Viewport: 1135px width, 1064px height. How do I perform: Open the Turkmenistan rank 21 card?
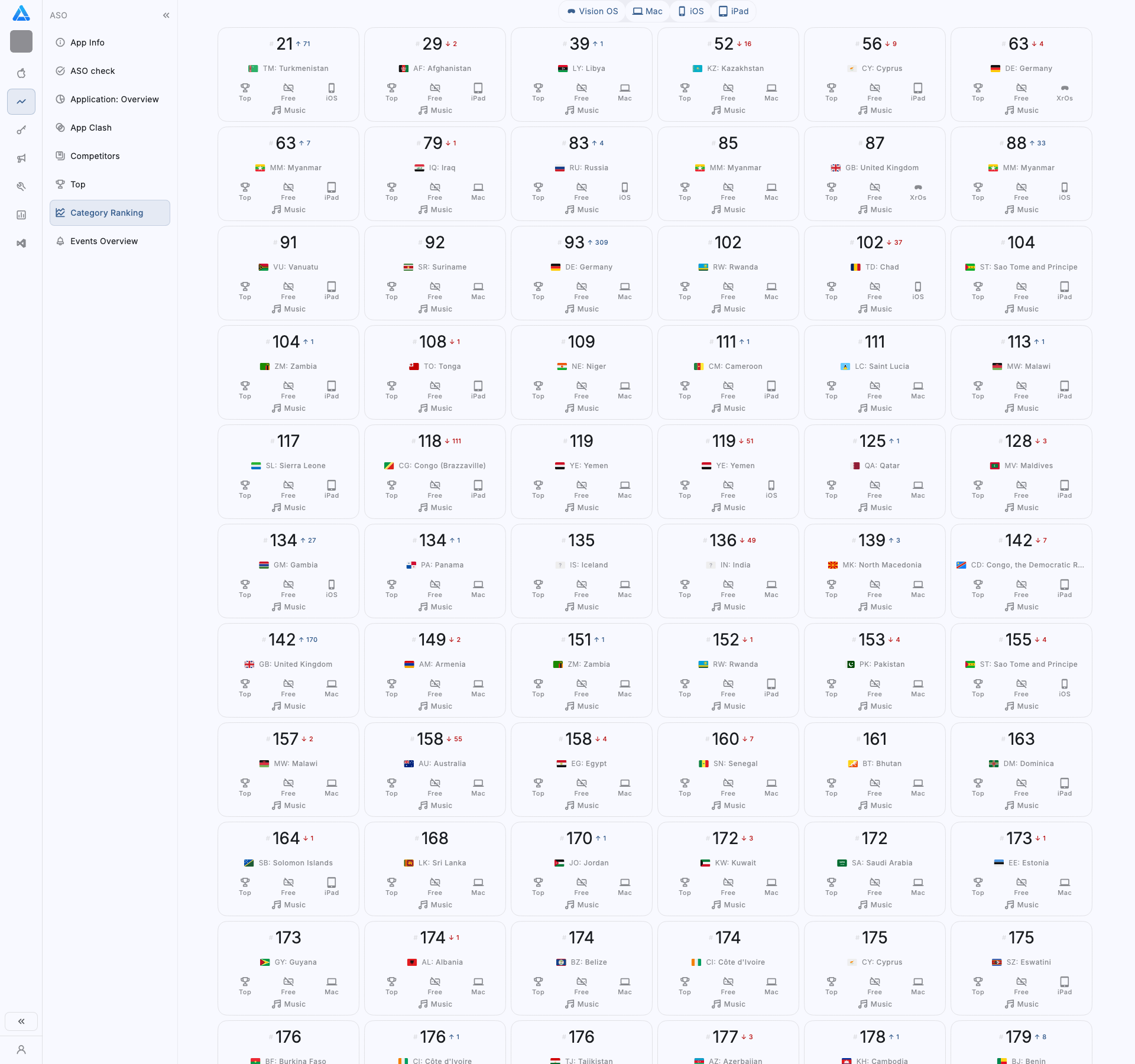point(288,74)
